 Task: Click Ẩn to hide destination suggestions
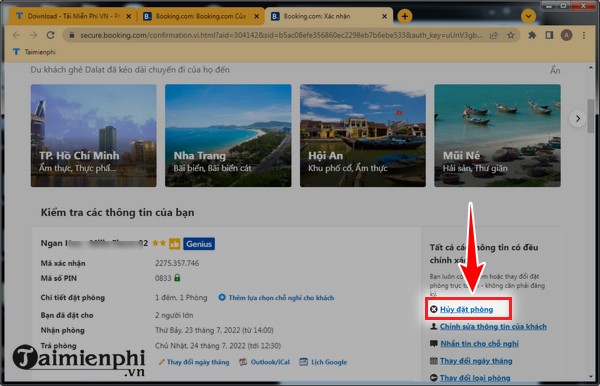[555, 70]
